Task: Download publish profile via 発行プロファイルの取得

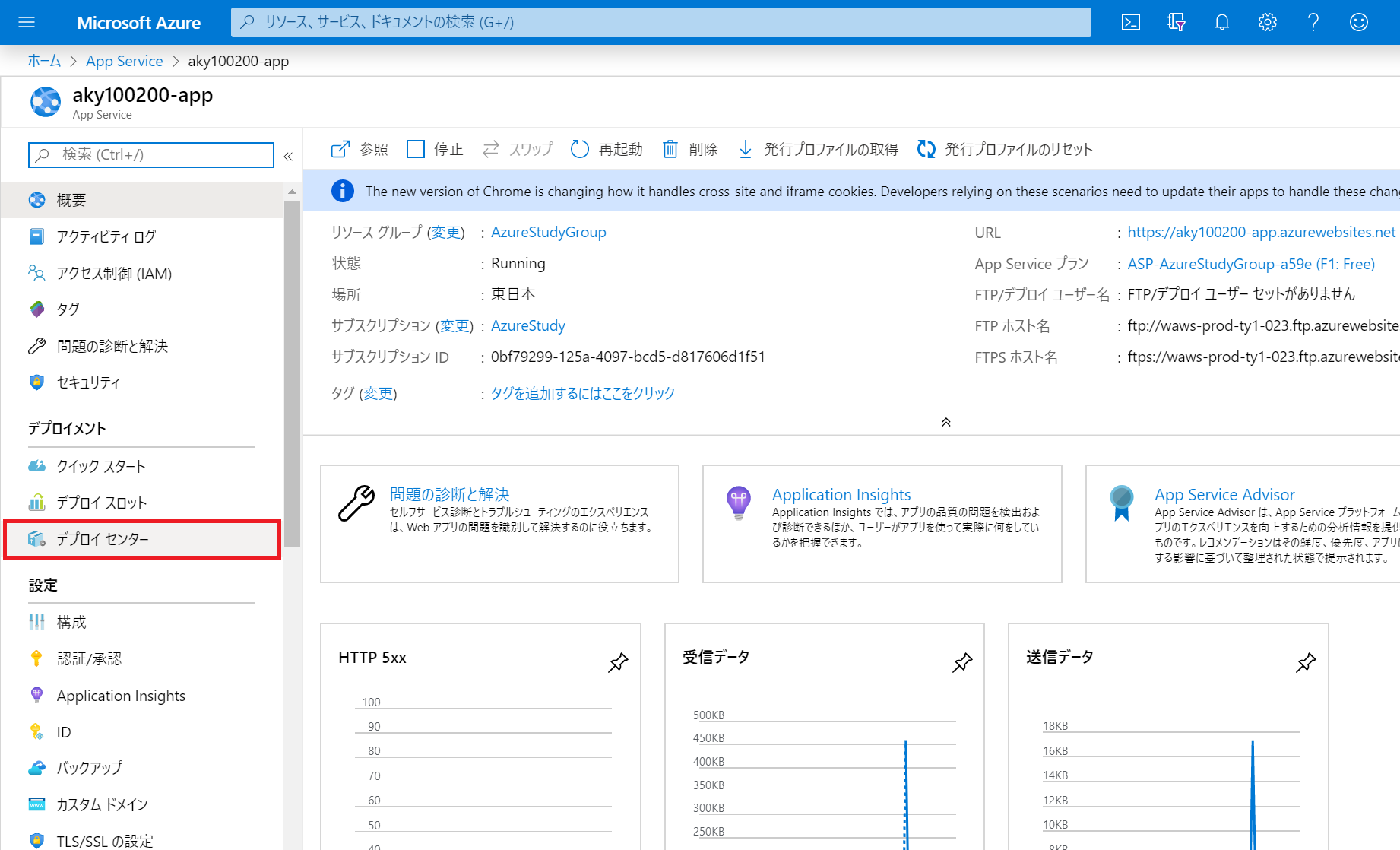Action: [818, 149]
